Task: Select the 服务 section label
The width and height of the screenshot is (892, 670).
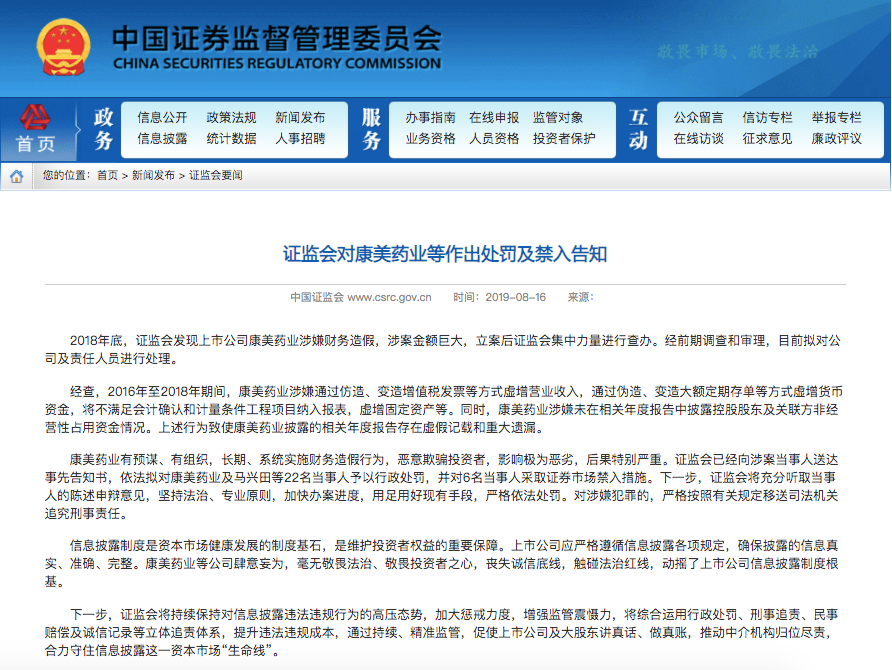Action: coord(371,129)
